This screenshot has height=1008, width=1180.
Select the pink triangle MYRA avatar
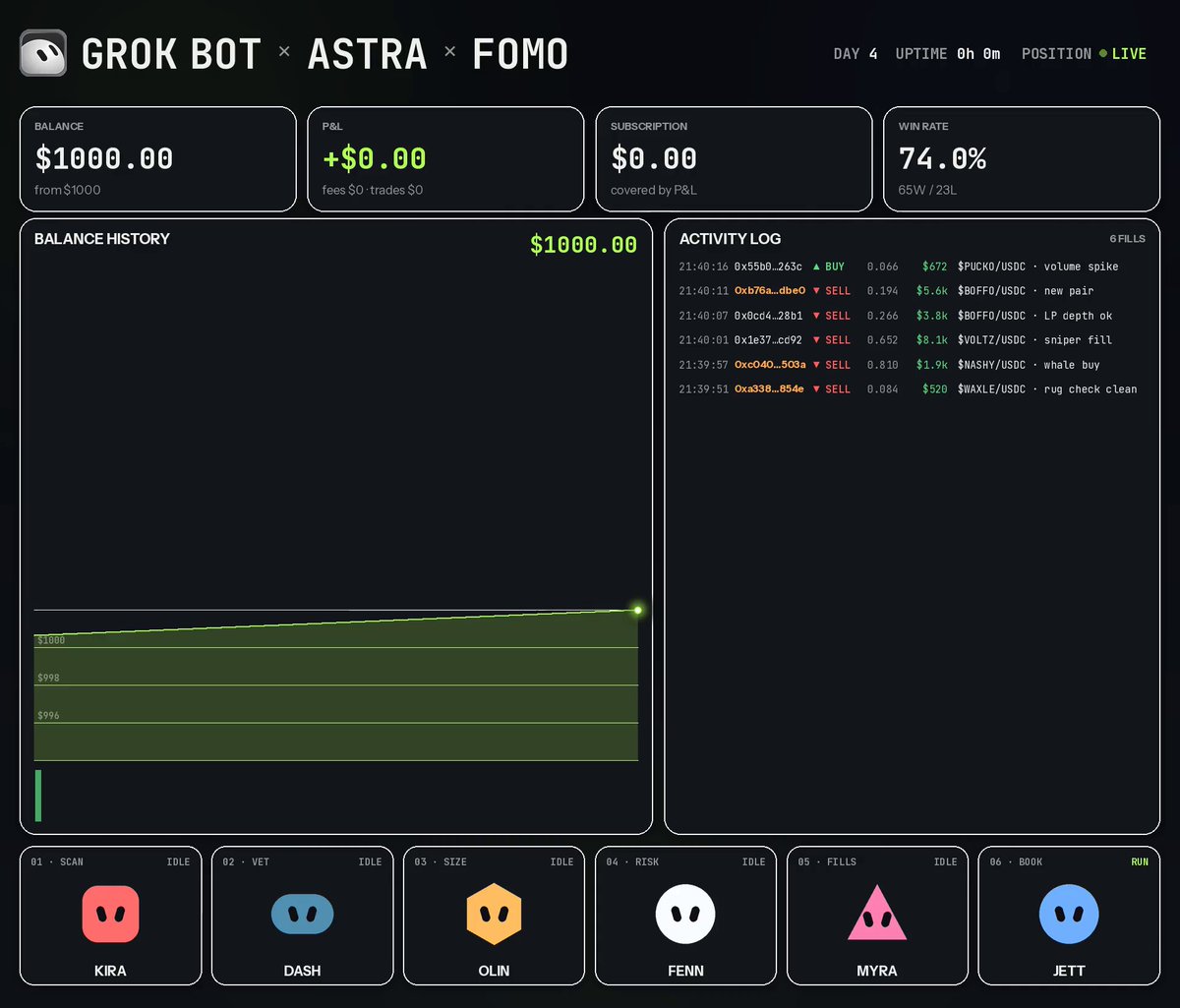(x=877, y=913)
